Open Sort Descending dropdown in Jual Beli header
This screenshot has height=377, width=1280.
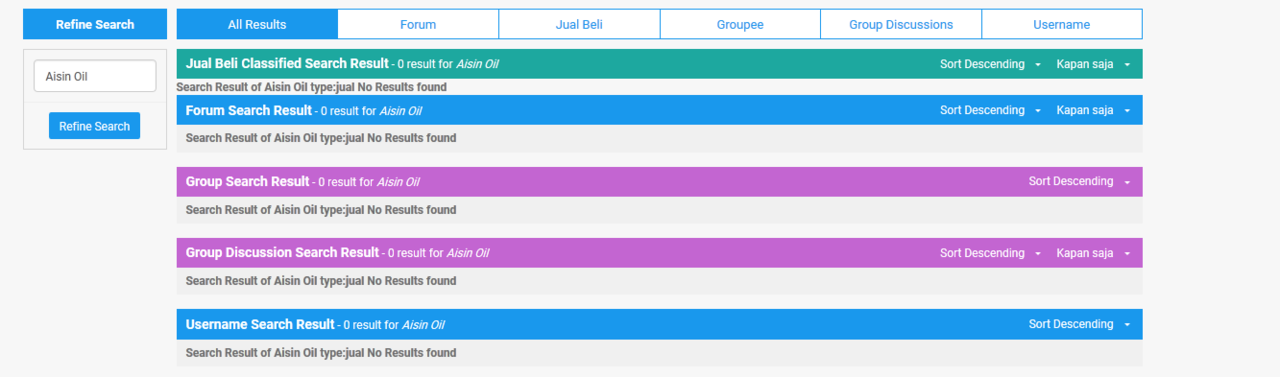coord(990,64)
